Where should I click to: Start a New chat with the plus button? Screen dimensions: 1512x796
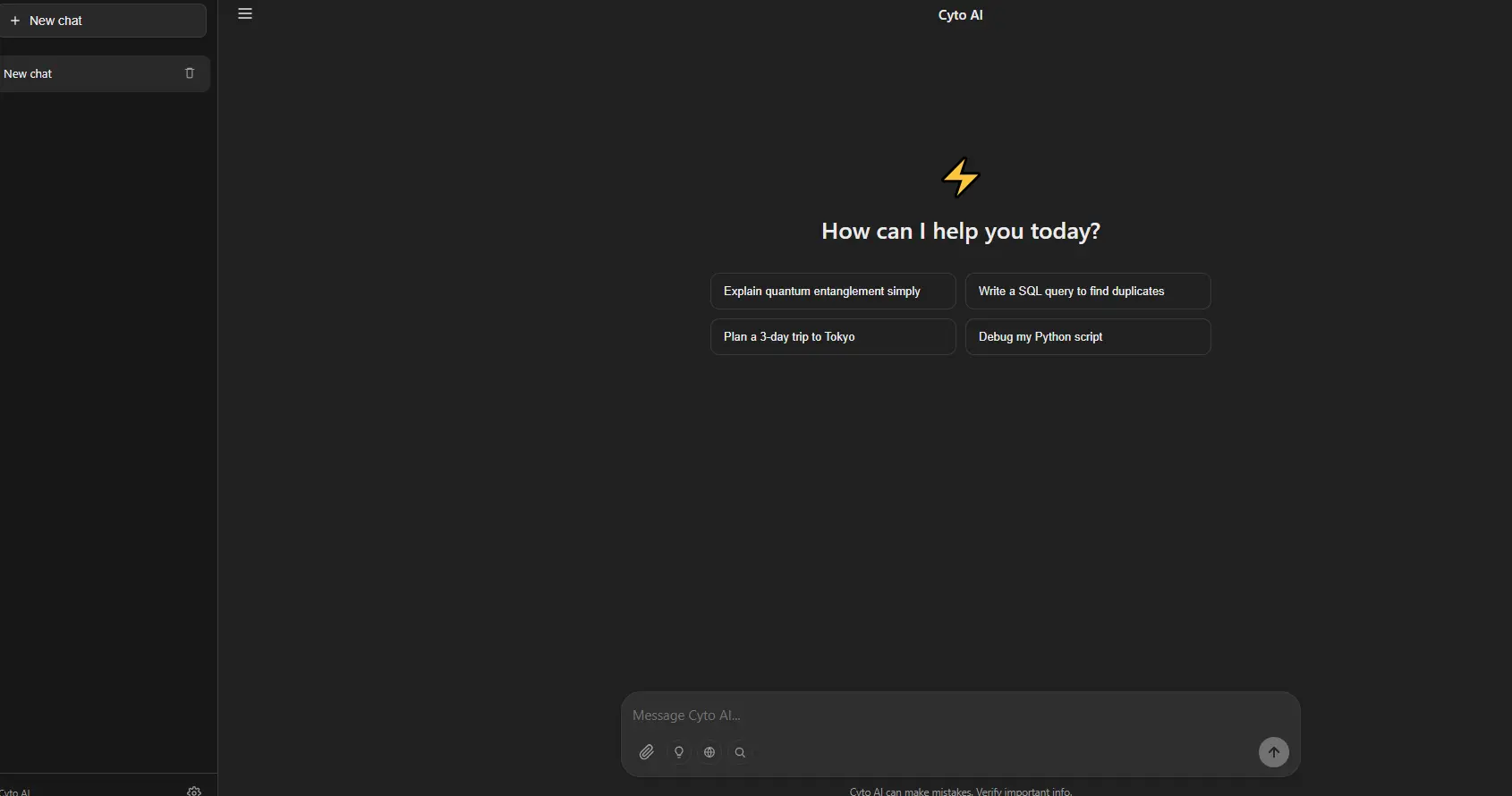click(101, 20)
